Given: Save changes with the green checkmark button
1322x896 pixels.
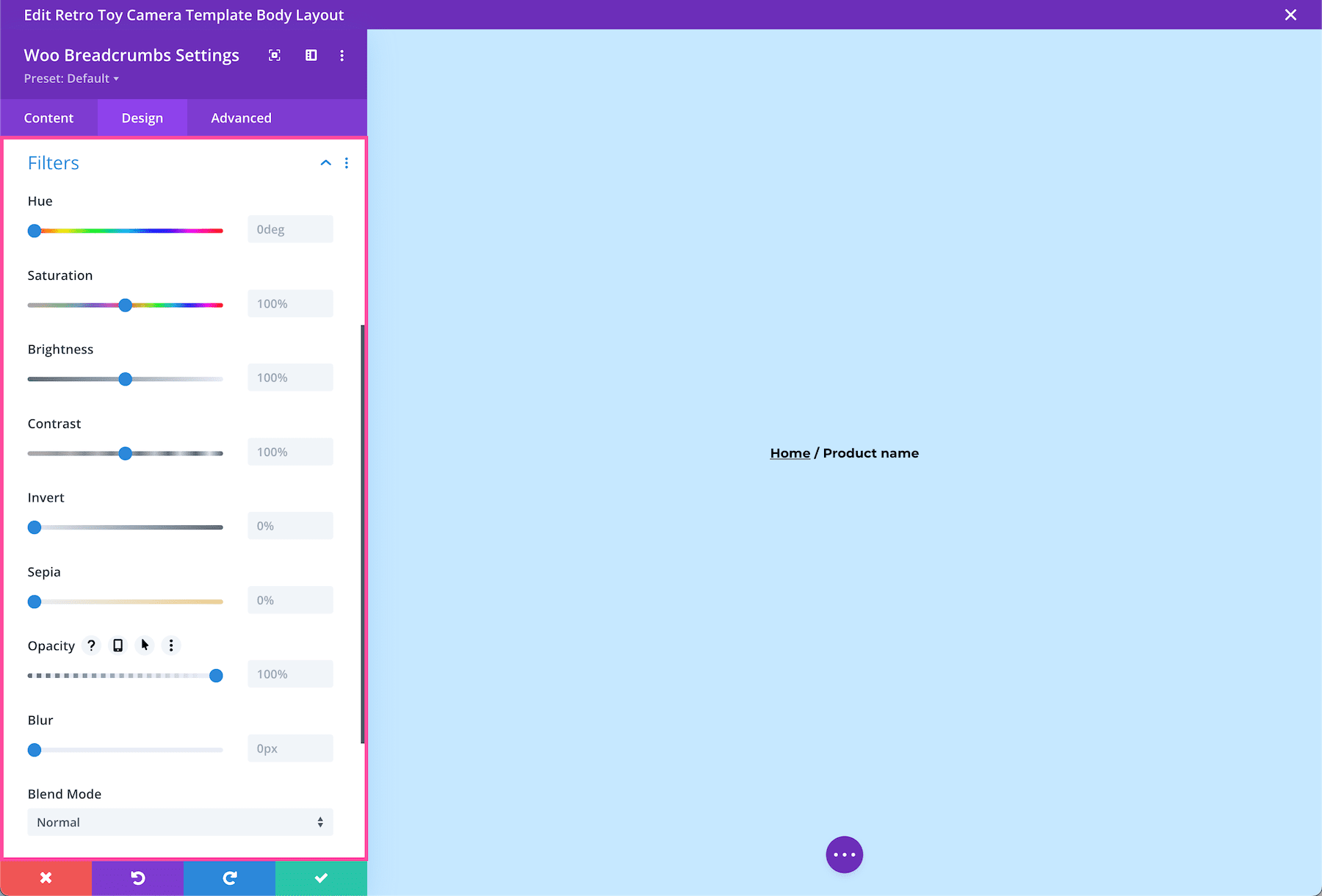Looking at the screenshot, I should (x=321, y=878).
